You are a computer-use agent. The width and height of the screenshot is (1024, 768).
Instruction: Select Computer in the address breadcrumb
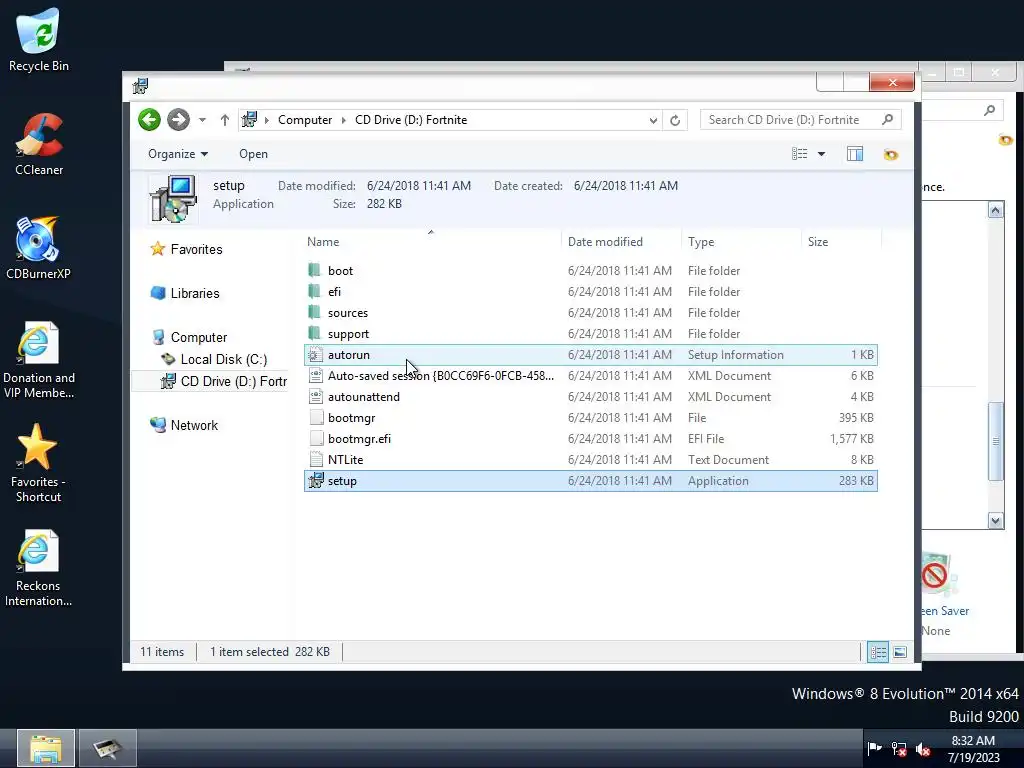coord(305,120)
